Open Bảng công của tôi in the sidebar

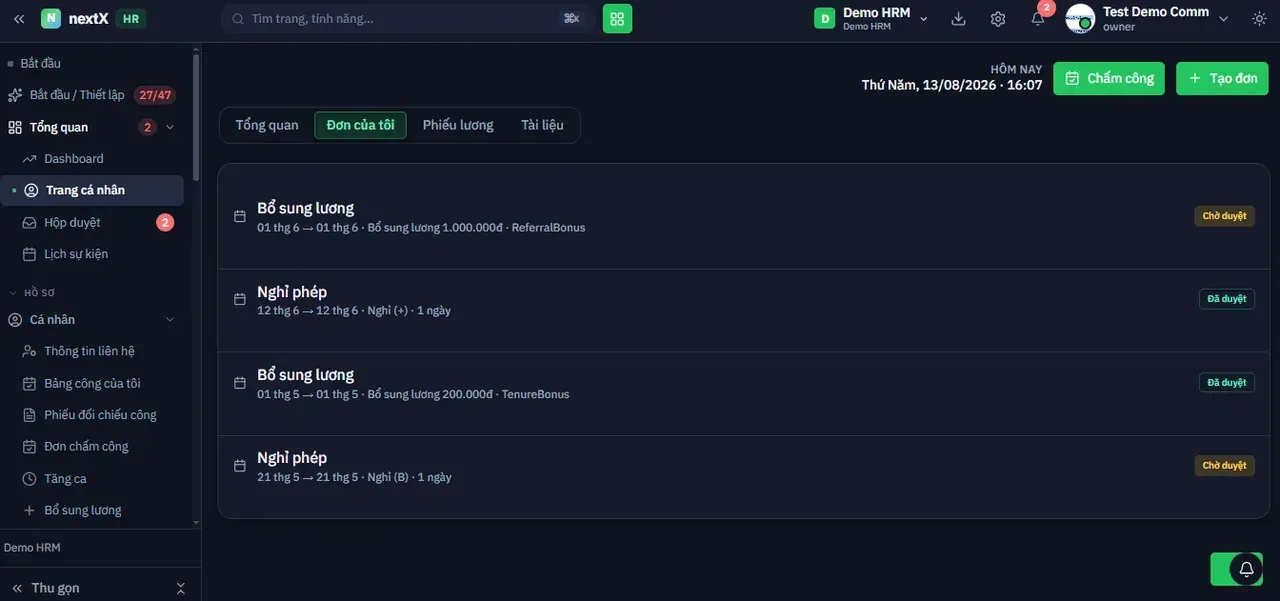click(x=92, y=383)
